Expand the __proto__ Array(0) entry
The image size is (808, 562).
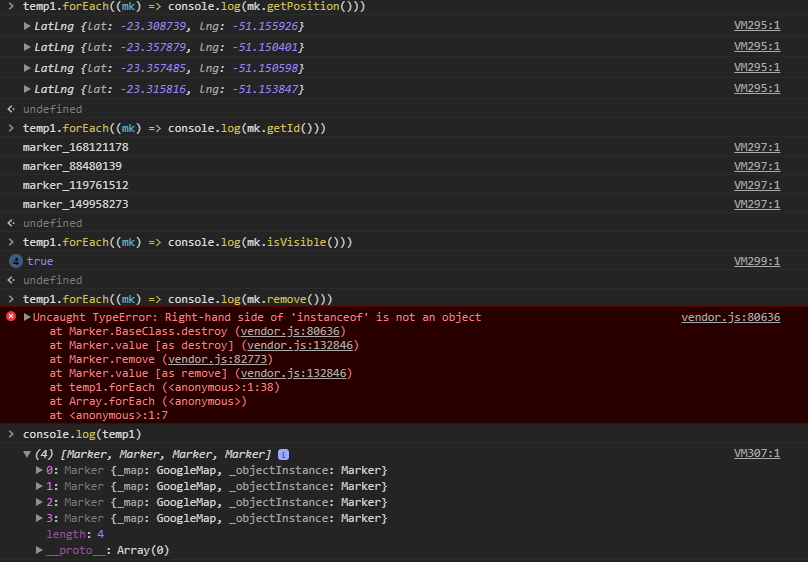pos(39,550)
